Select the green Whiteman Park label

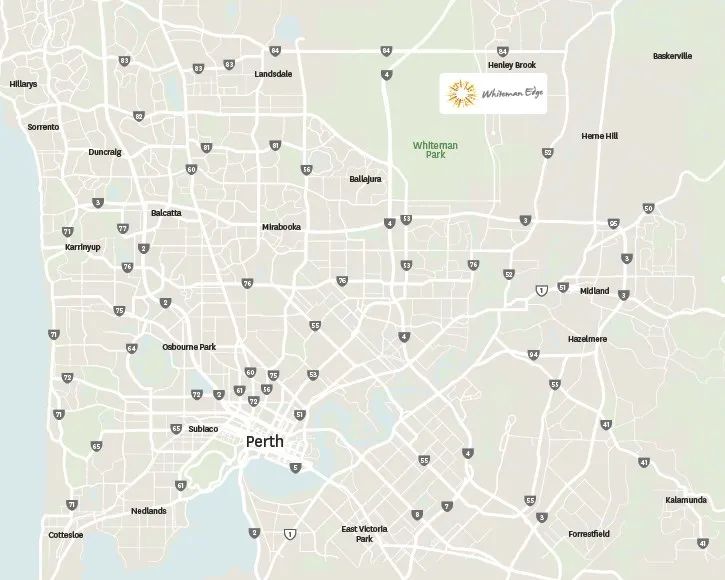[x=435, y=150]
